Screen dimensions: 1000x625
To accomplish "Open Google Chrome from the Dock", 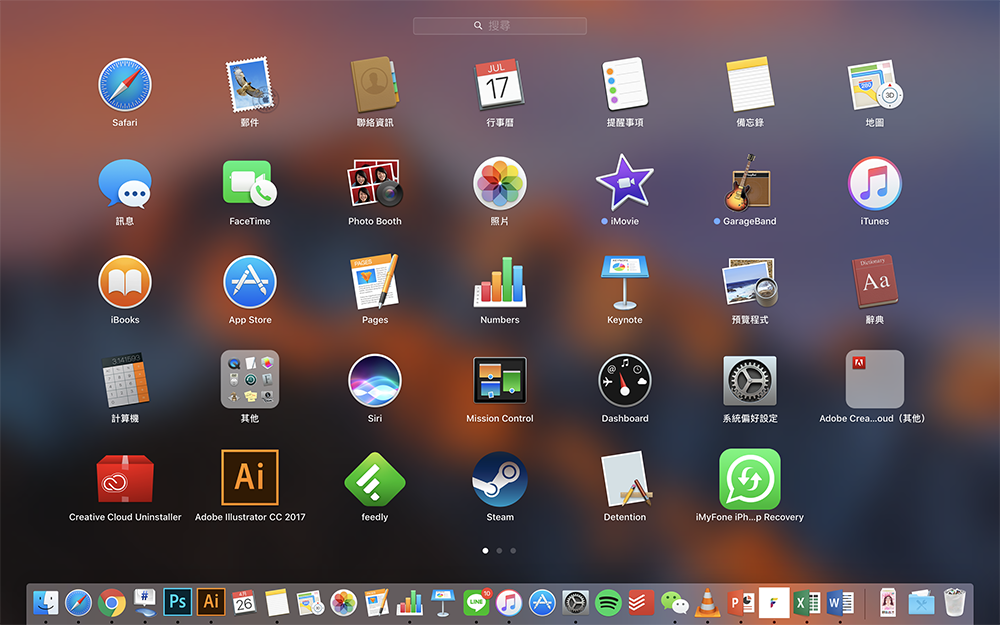I will tap(112, 603).
